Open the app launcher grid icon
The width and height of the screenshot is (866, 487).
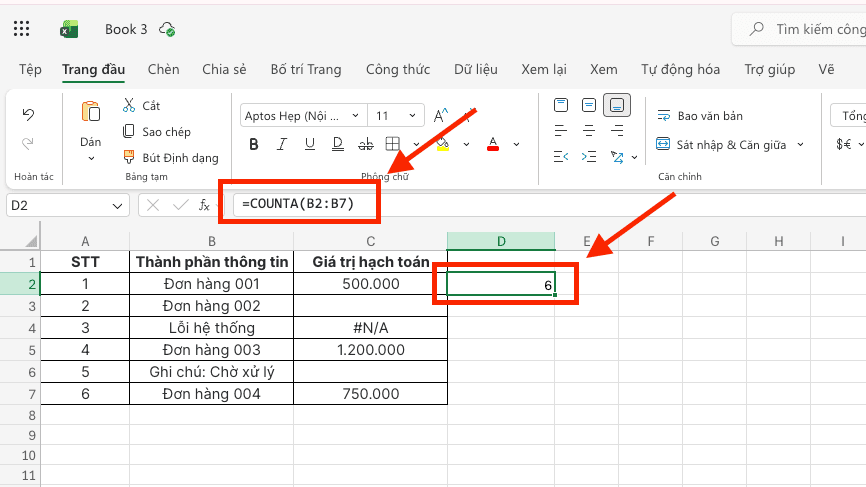click(x=21, y=29)
